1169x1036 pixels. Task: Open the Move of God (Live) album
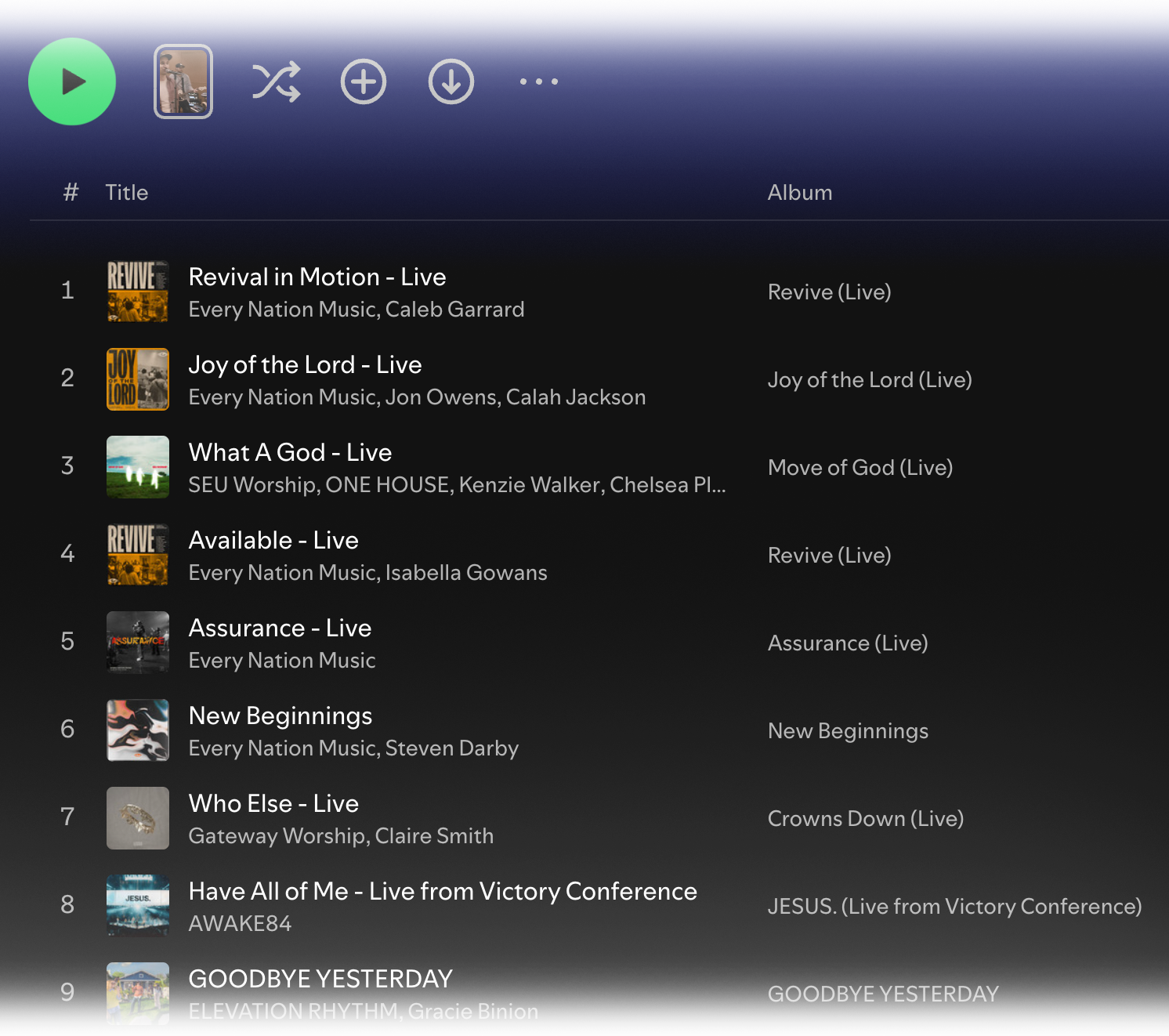tap(860, 468)
